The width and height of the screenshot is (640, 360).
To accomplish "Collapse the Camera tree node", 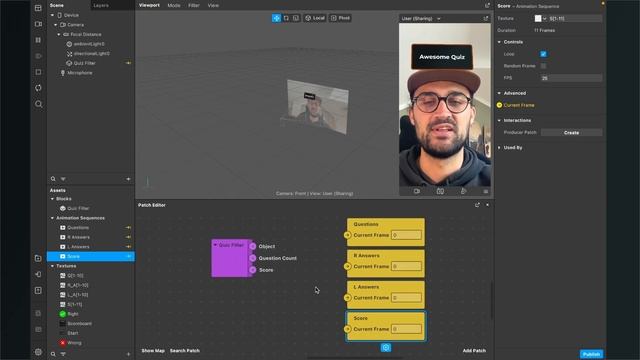I will click(x=56, y=24).
